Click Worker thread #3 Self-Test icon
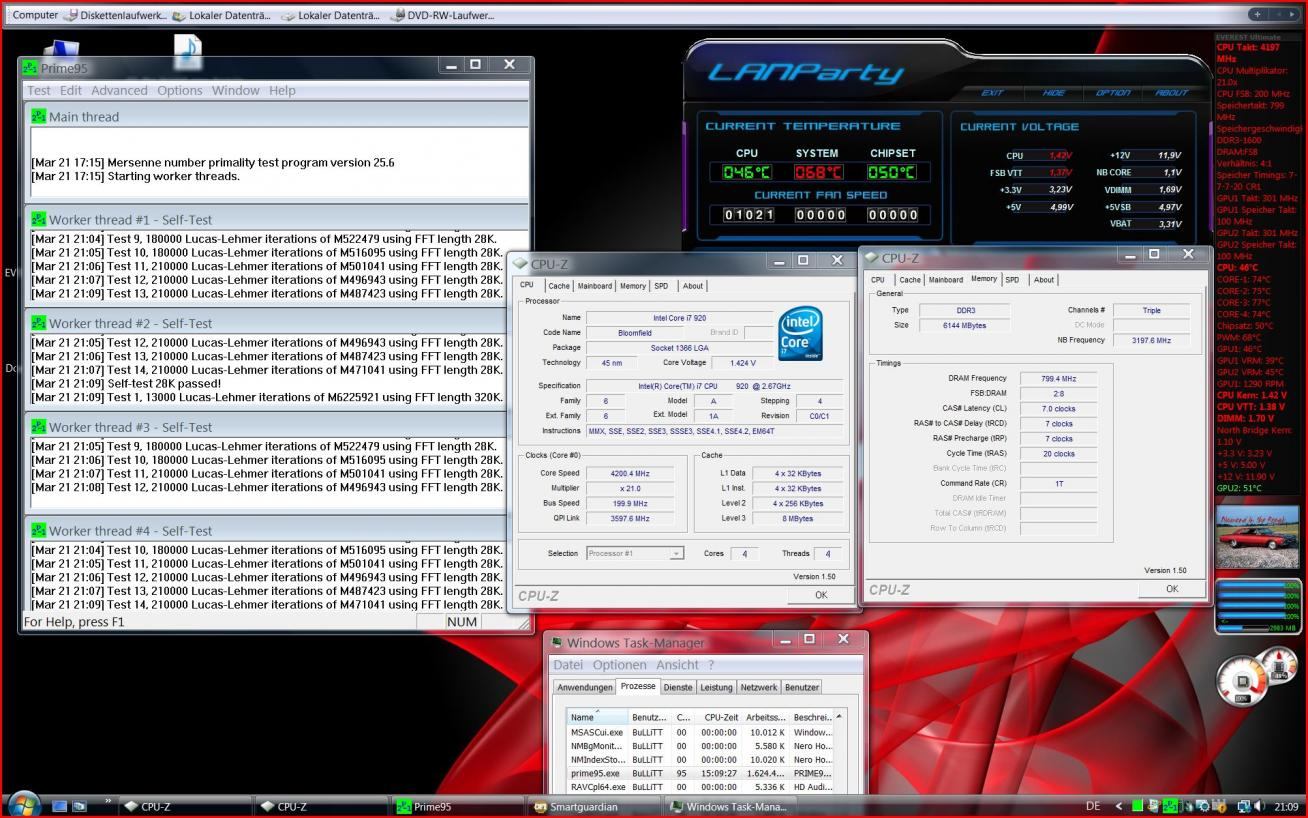The image size is (1308, 818). coord(38,427)
